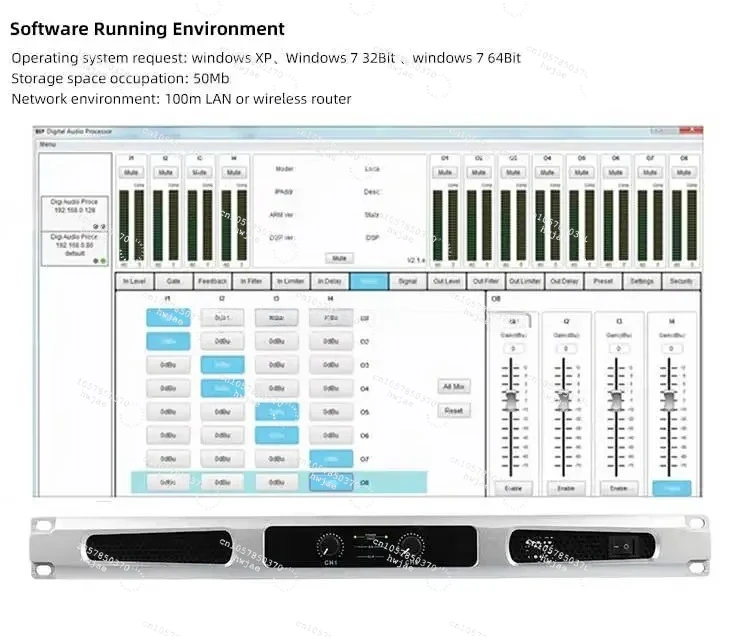This screenshot has height=639, width=750.
Task: Toggle matrix cell I1 to O7
Action: pyautogui.click(x=168, y=459)
